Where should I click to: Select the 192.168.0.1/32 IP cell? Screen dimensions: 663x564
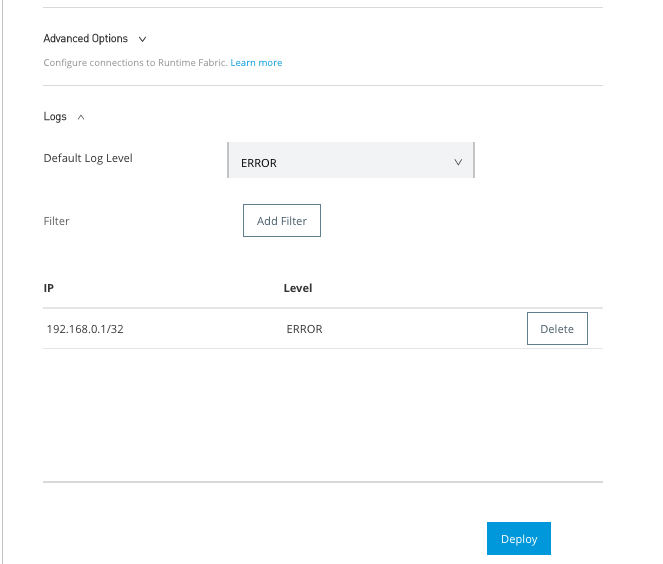point(85,329)
